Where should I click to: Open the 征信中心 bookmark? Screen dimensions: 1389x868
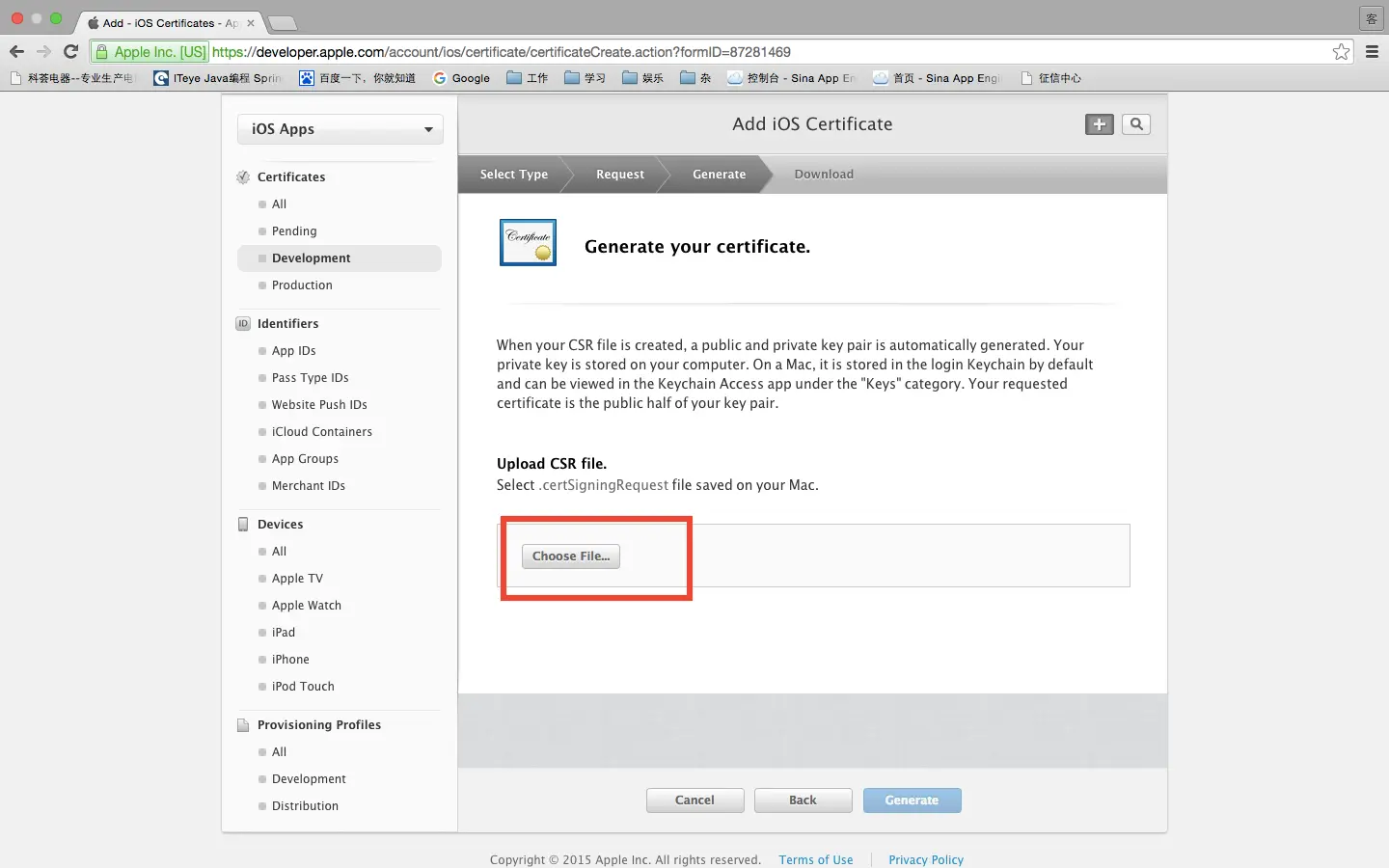coord(1050,78)
